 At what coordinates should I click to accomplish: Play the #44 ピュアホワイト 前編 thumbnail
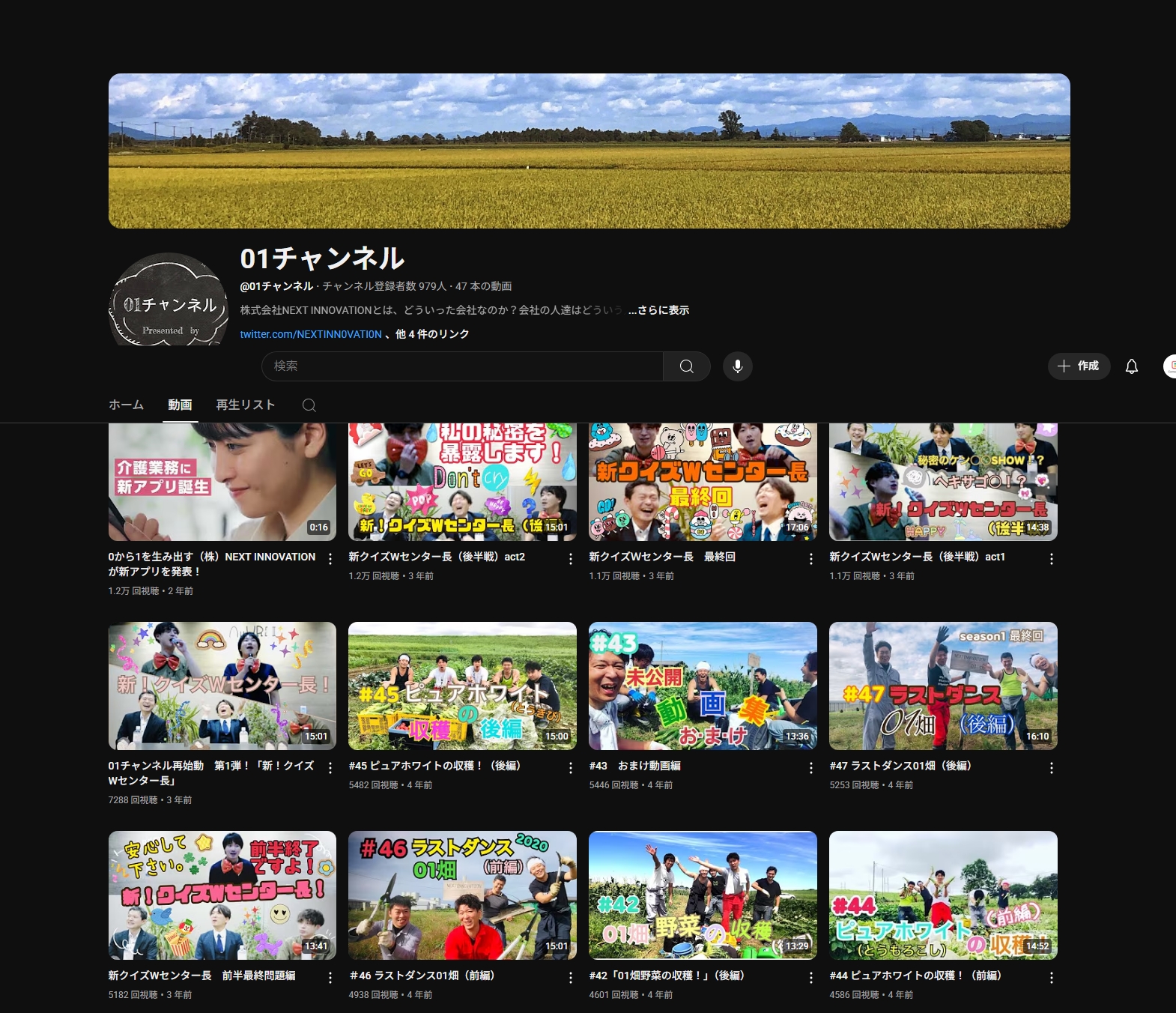943,895
